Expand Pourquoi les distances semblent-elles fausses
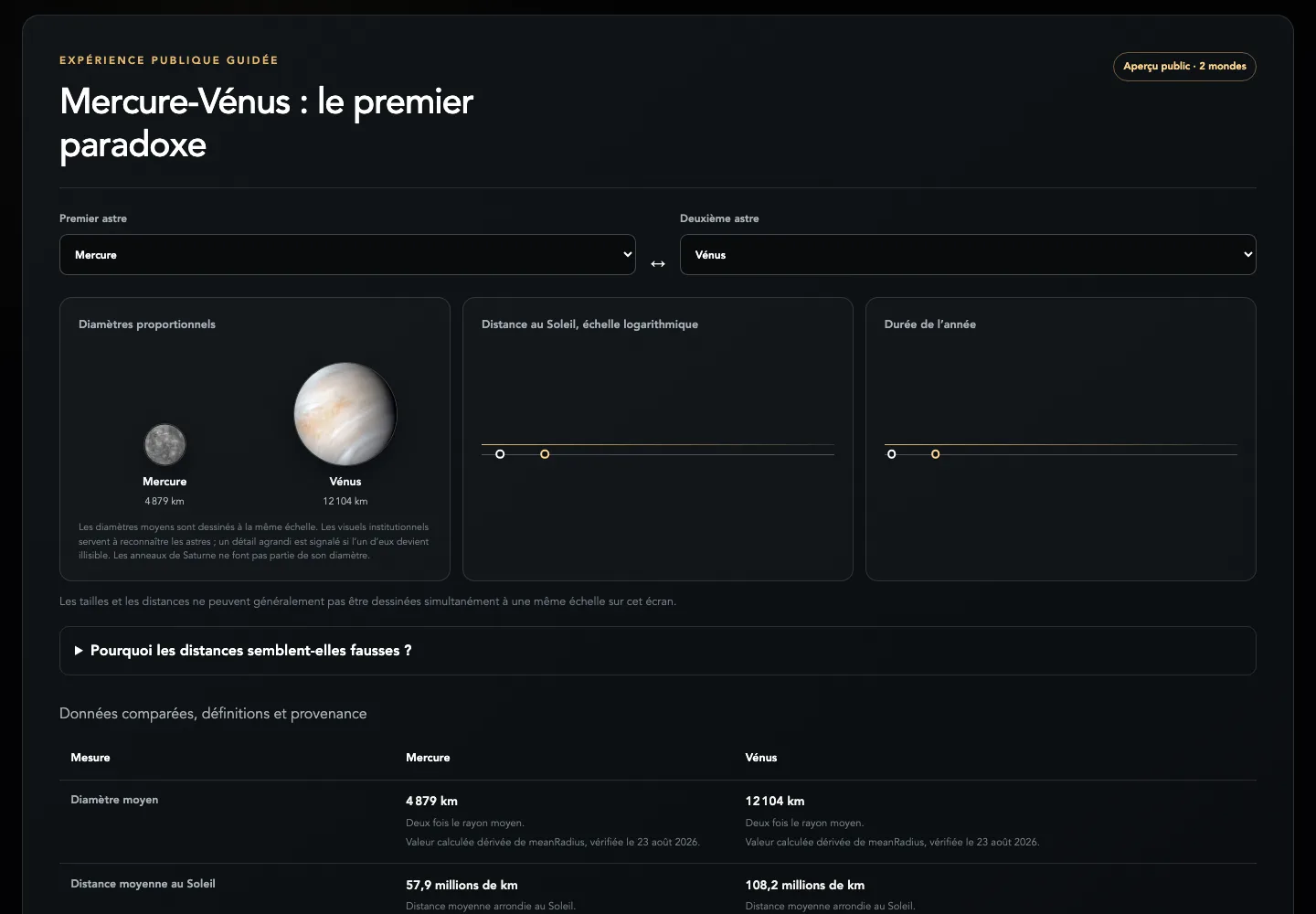 pos(658,651)
